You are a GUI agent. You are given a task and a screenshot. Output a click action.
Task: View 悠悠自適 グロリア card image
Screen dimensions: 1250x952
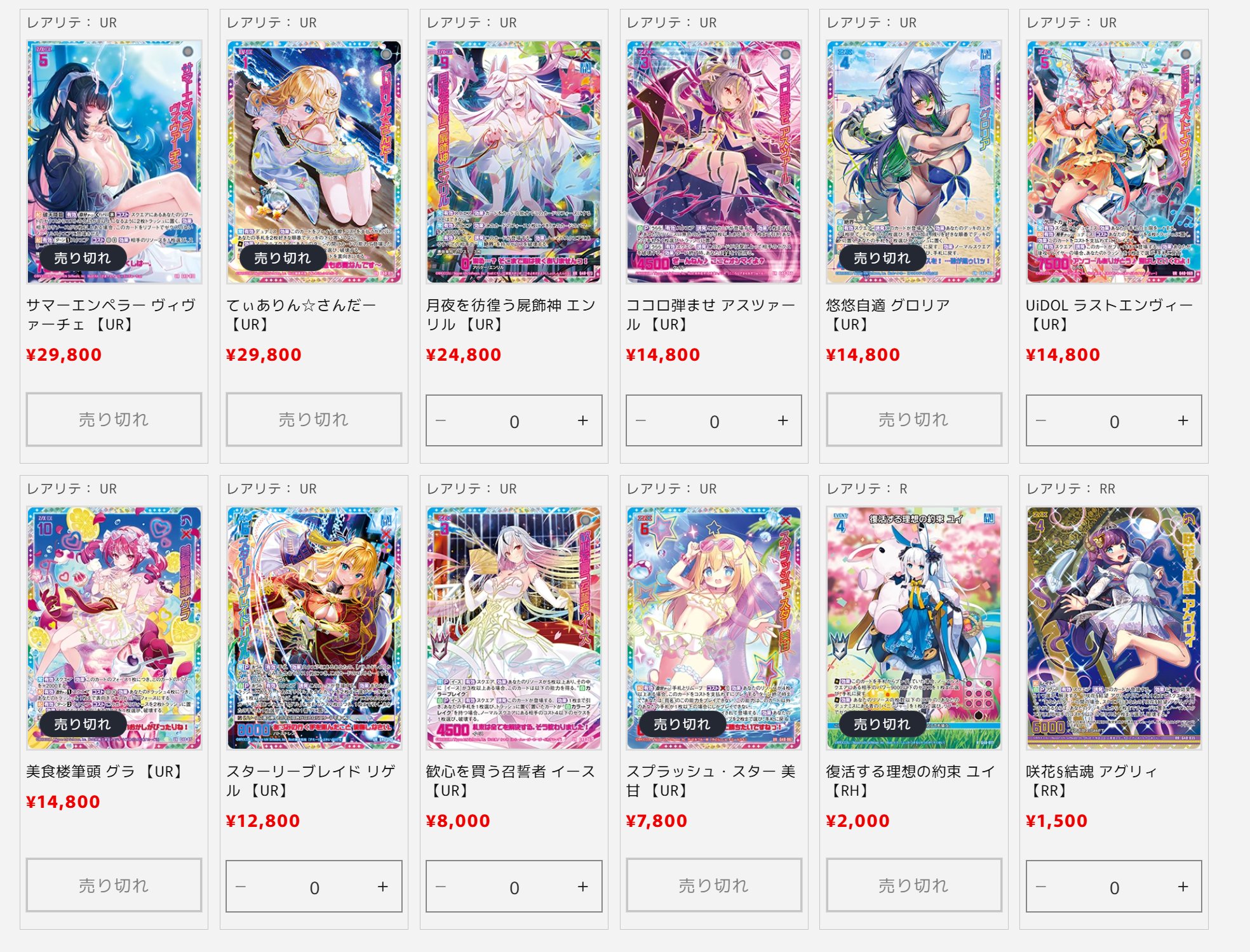click(x=914, y=162)
